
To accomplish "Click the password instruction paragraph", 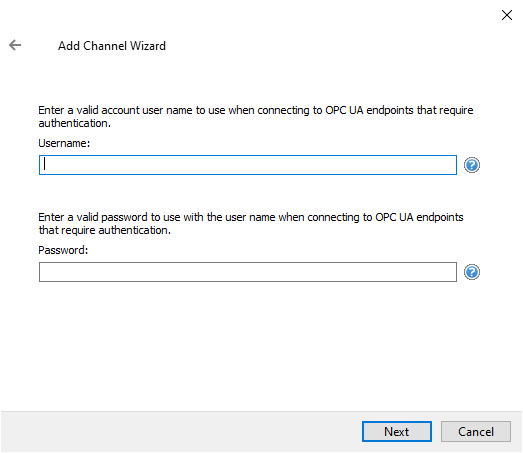I will [x=251, y=223].
